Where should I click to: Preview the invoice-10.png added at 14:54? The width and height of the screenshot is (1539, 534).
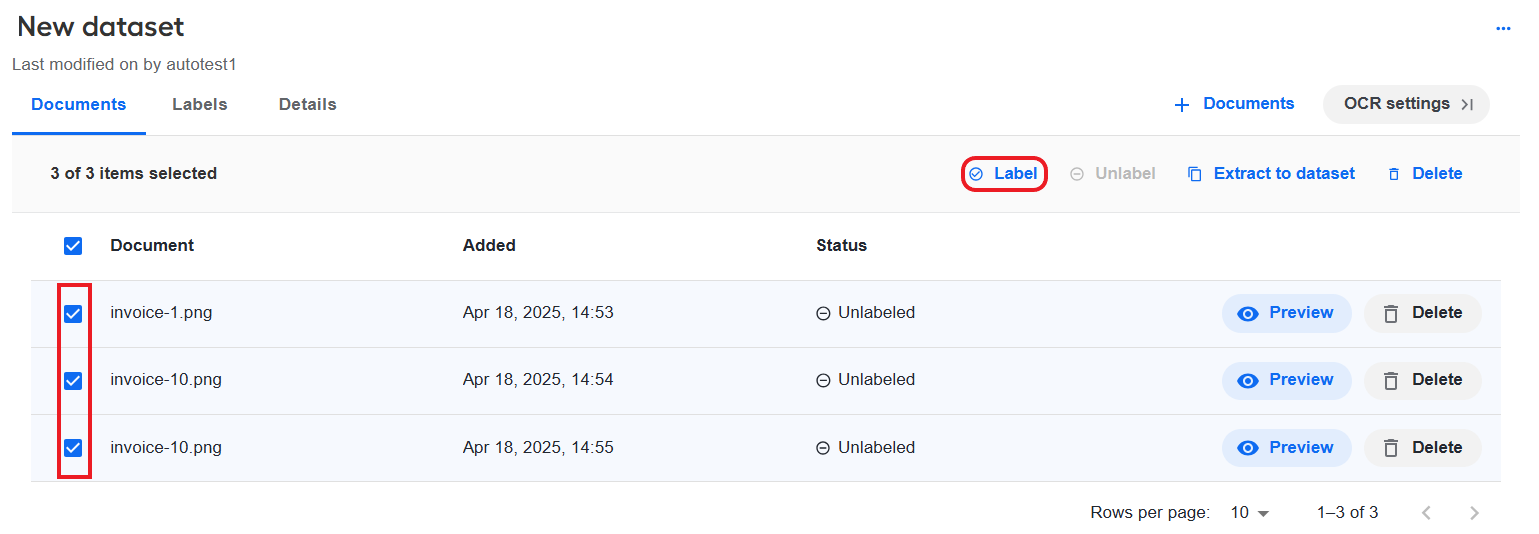point(1286,380)
